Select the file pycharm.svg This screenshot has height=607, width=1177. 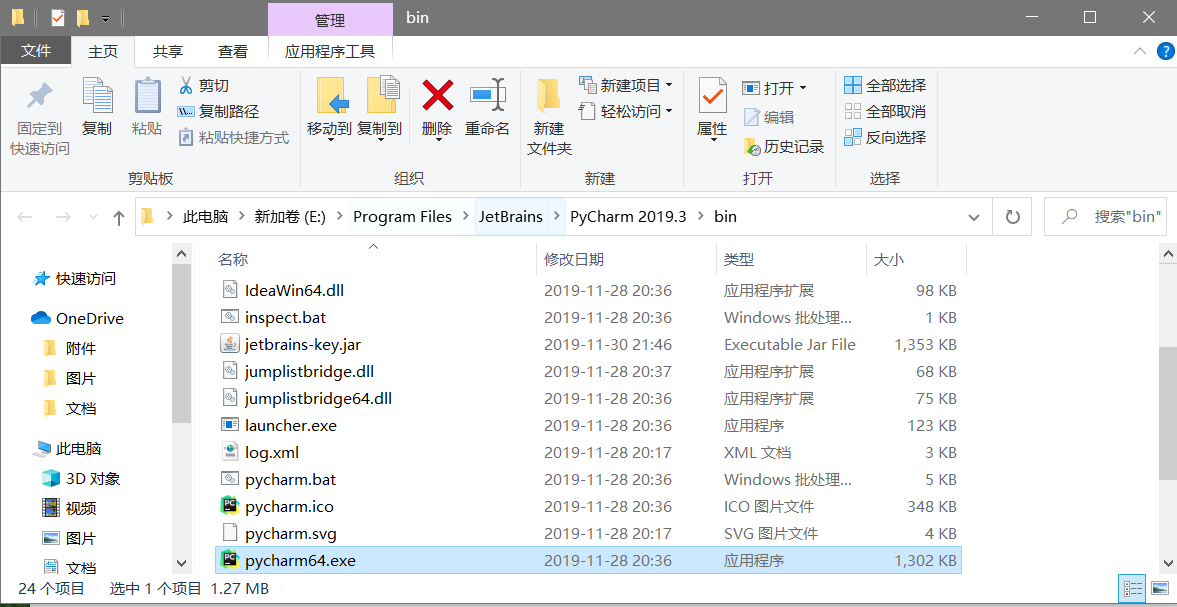point(290,533)
